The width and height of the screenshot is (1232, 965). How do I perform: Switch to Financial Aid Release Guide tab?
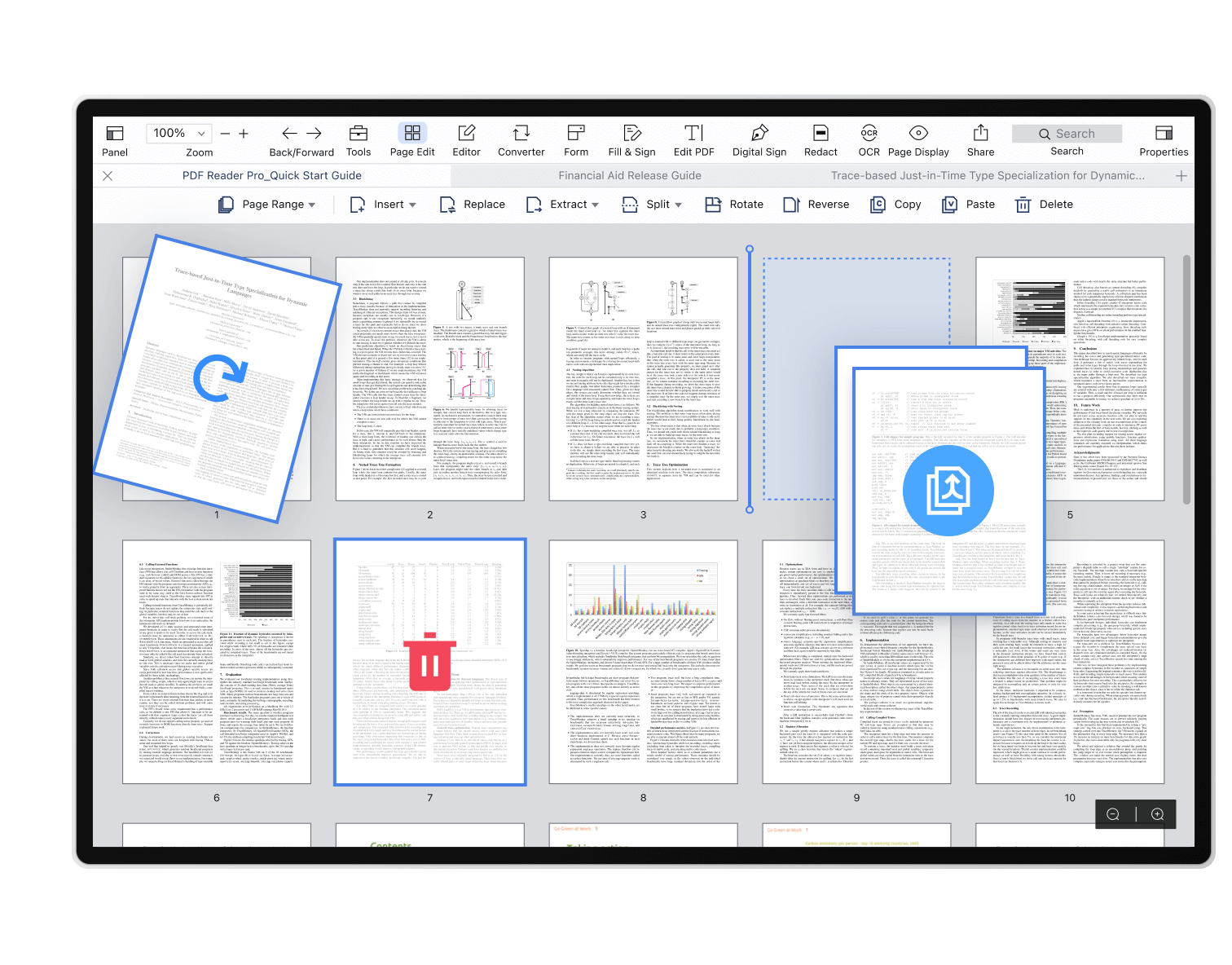pos(629,175)
